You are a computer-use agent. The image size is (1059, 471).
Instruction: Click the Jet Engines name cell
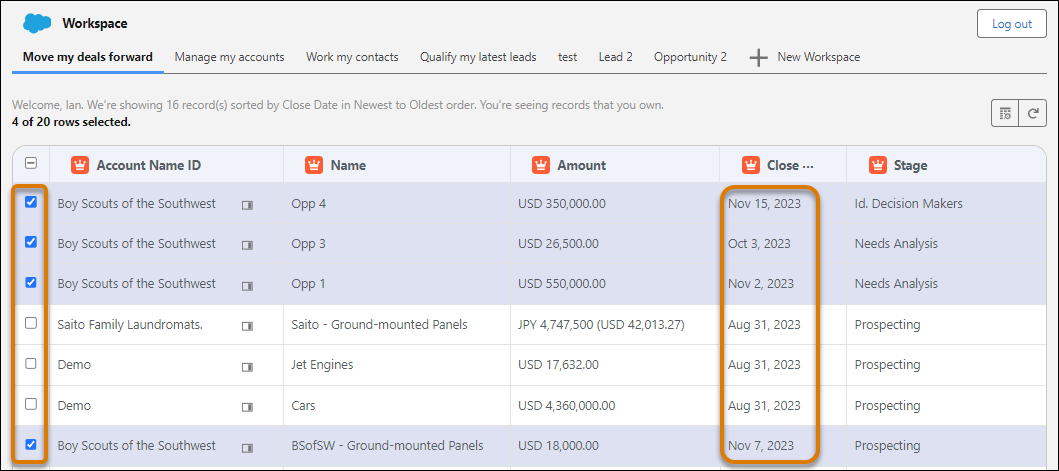[x=396, y=365]
